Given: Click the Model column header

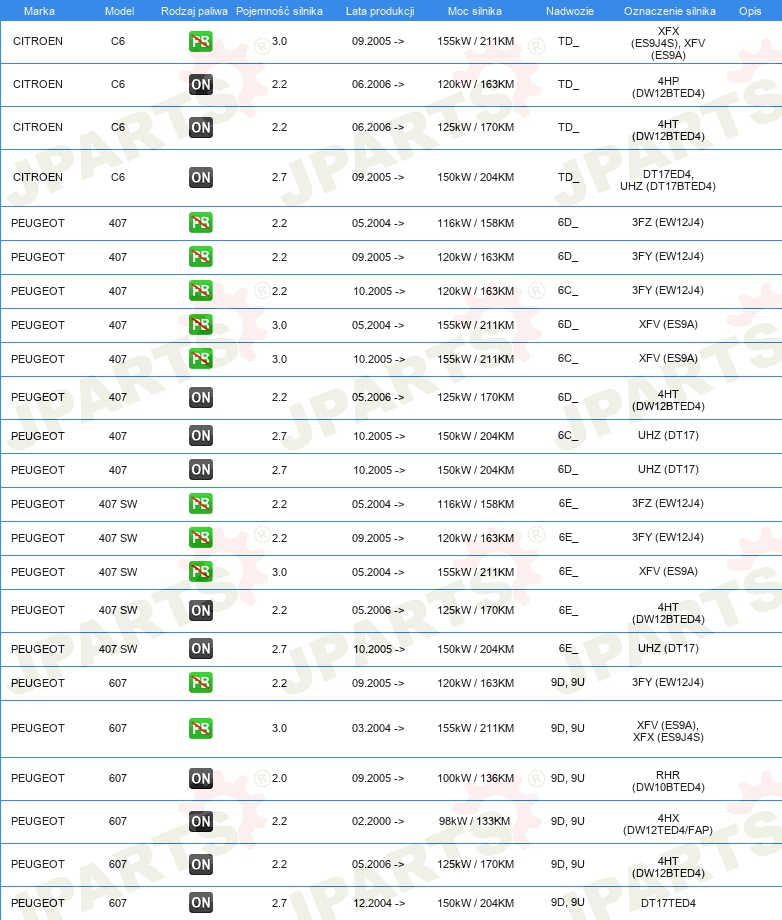Looking at the screenshot, I should coord(119,11).
